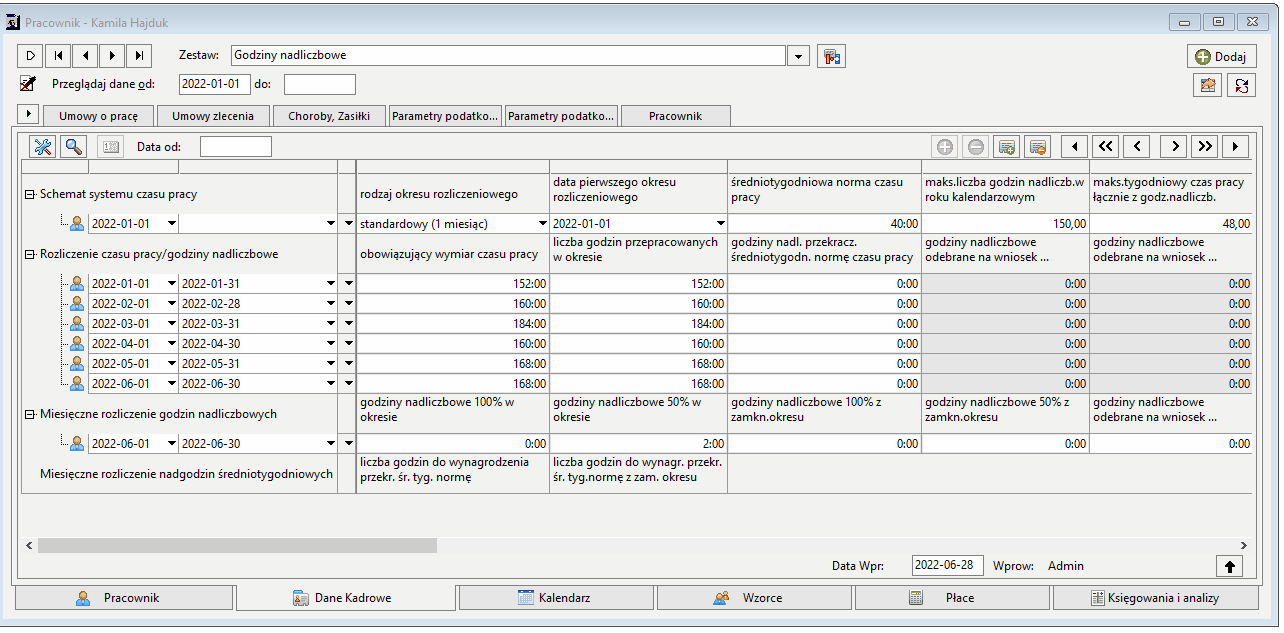Switch to Umowy zlecenia tab
Viewport: 1284px width, 633px height.
(x=213, y=116)
